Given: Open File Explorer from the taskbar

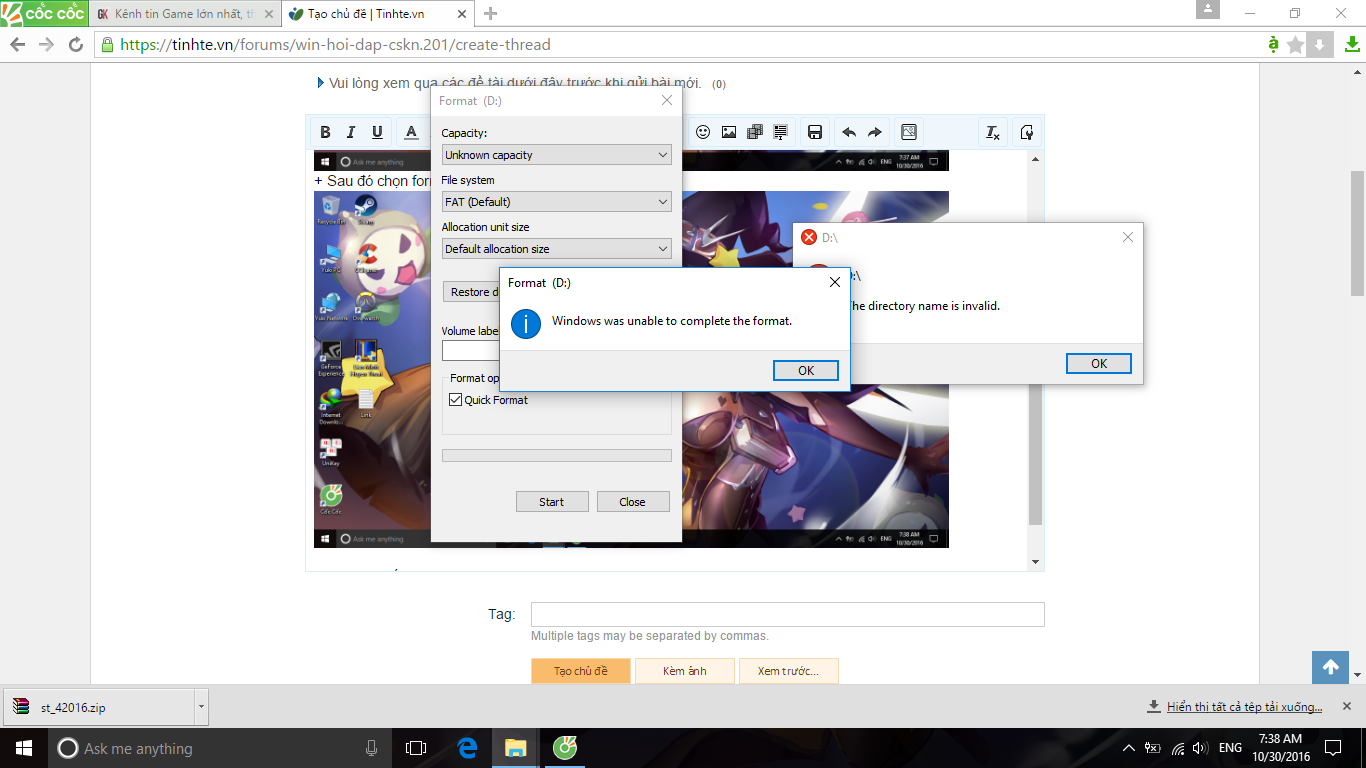Looking at the screenshot, I should pyautogui.click(x=515, y=748).
